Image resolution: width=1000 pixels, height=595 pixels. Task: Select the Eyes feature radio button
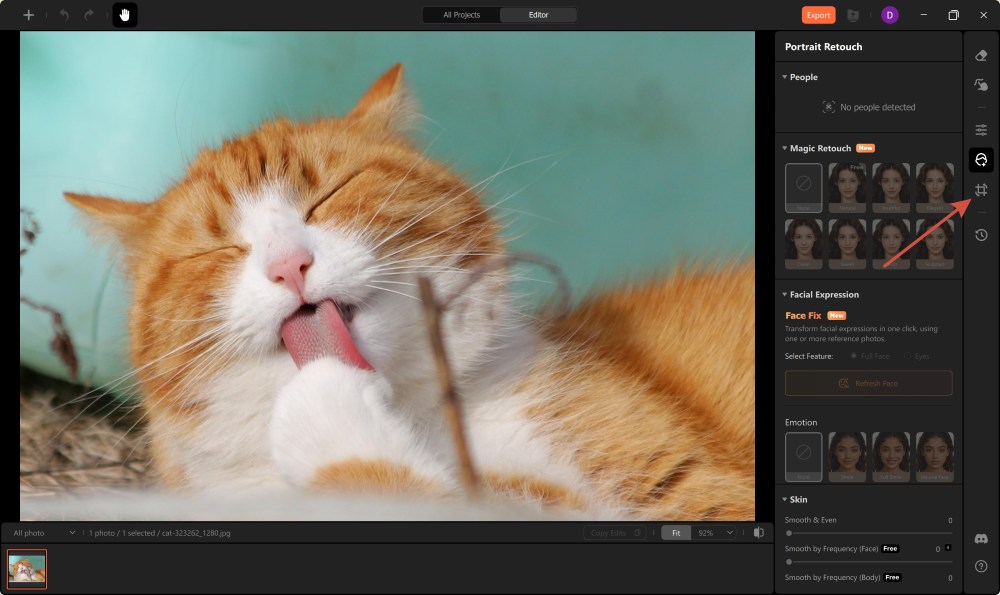[x=916, y=356]
